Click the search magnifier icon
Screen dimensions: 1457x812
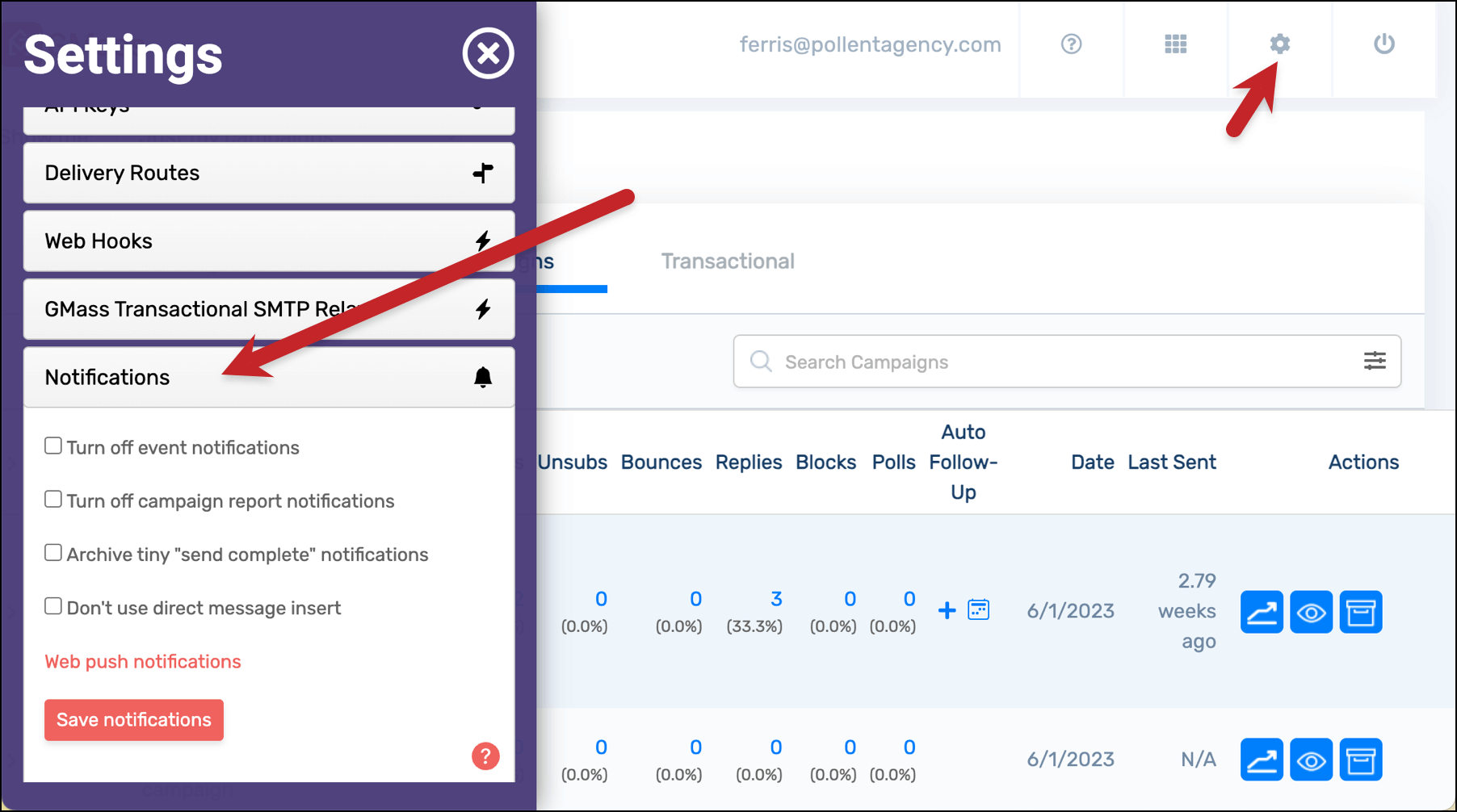coord(761,361)
